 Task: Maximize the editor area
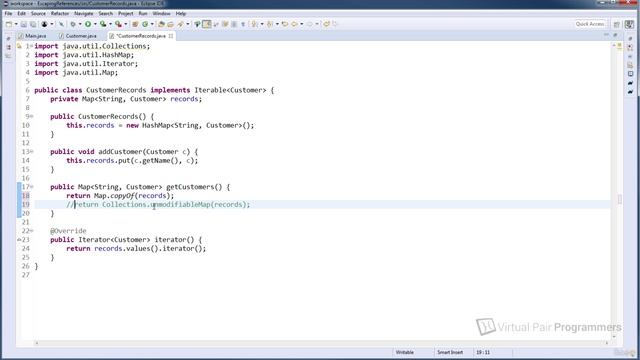(x=615, y=36)
